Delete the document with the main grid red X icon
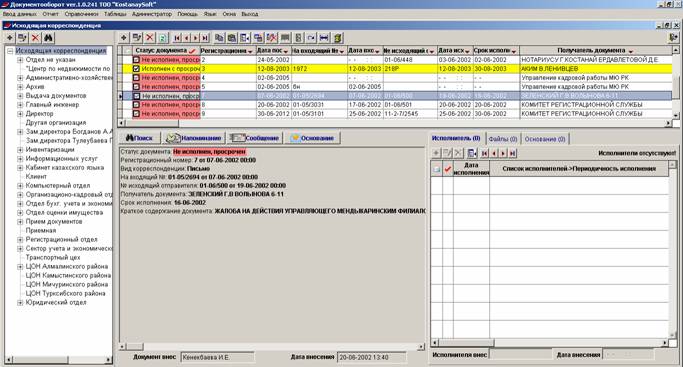This screenshot has width=683, height=367. 149,38
